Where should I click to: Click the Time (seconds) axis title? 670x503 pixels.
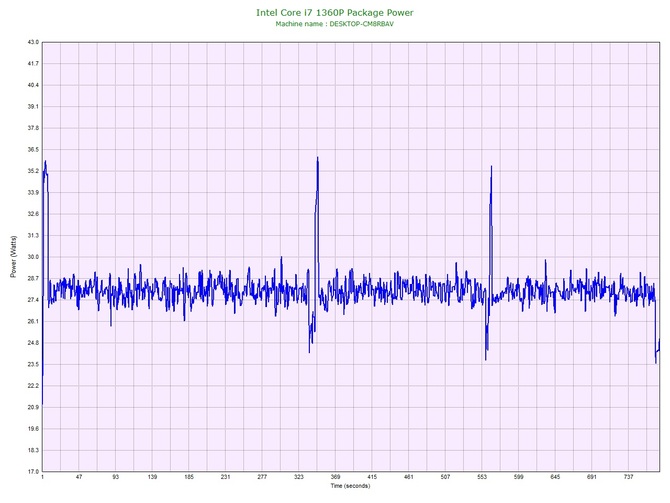click(x=350, y=486)
